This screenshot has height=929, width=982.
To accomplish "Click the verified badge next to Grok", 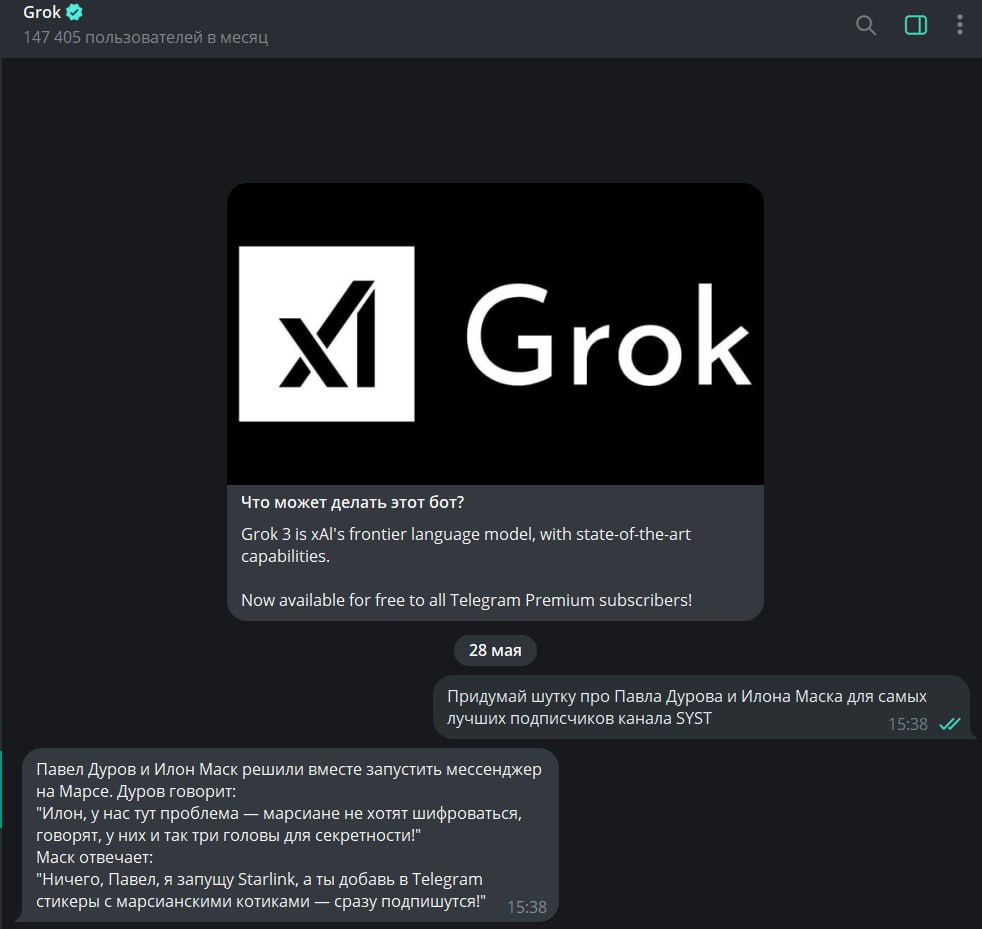I will point(74,12).
